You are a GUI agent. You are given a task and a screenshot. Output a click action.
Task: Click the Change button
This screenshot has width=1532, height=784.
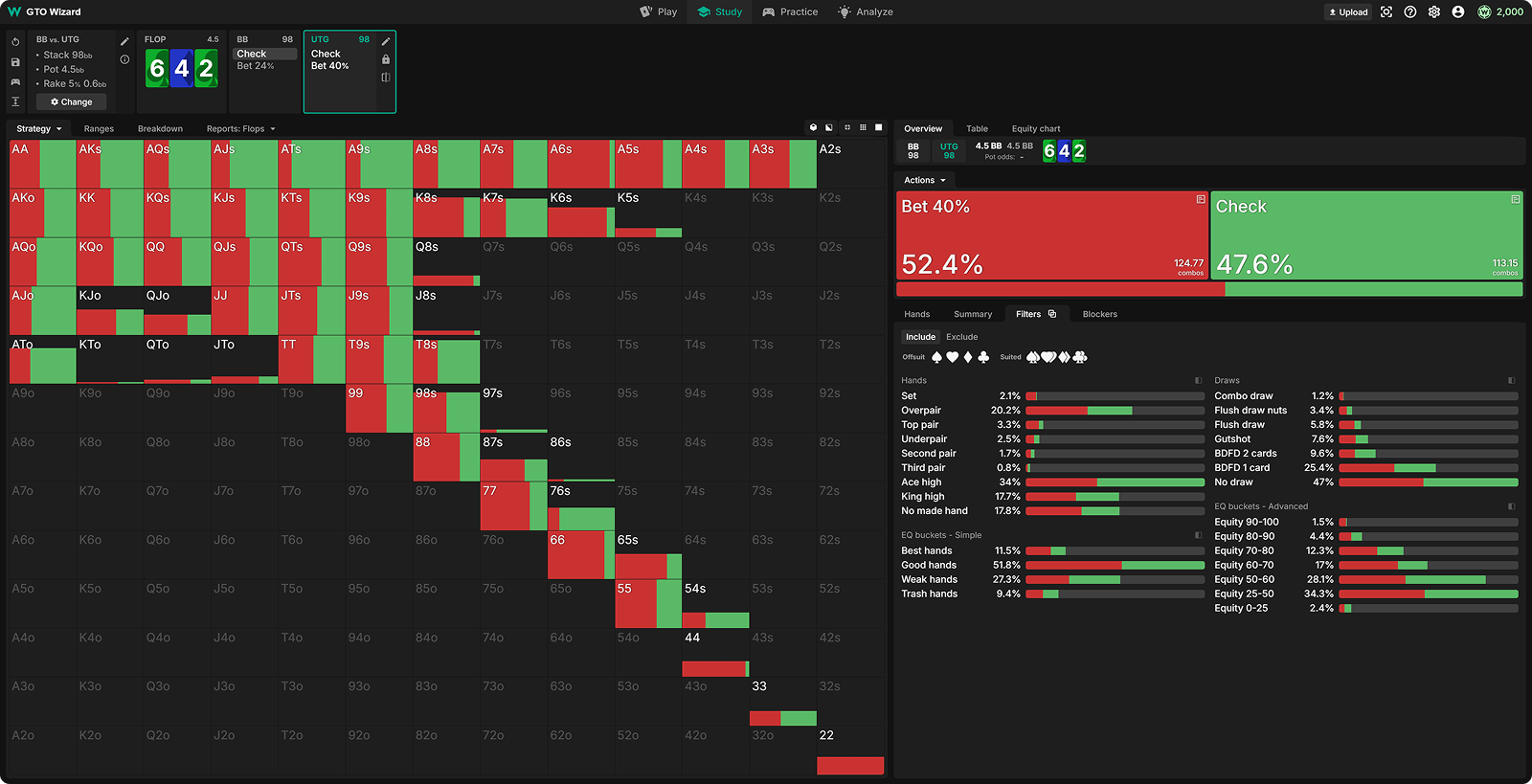pos(72,101)
